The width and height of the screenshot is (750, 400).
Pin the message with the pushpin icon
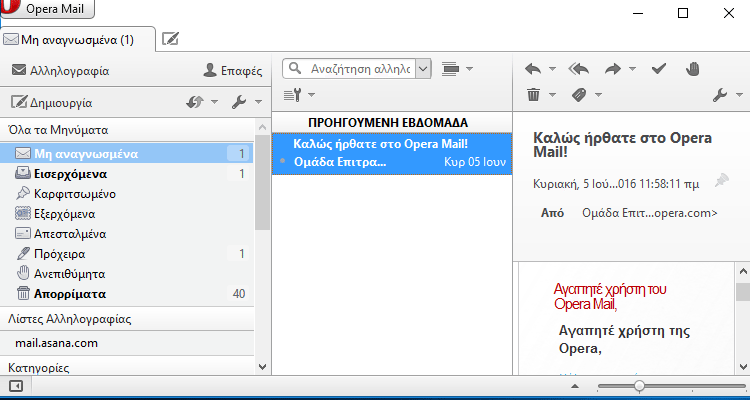click(x=721, y=181)
